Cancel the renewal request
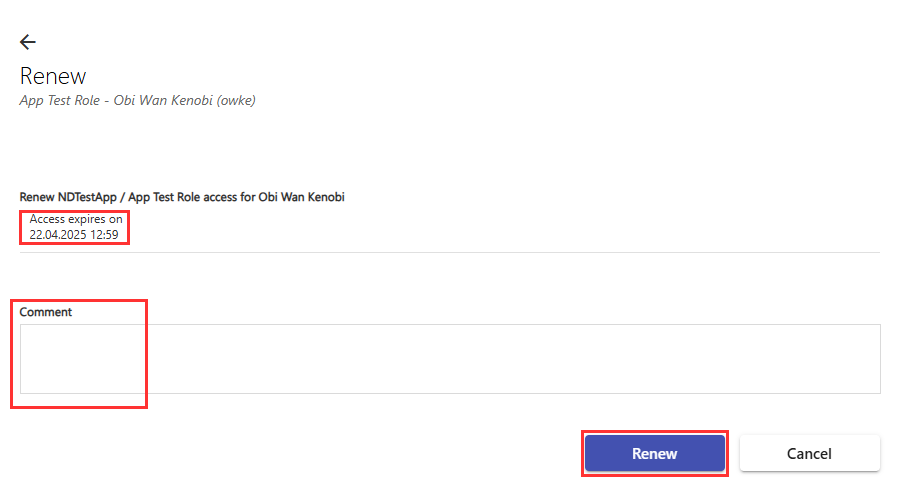This screenshot has height=500, width=900. point(809,453)
